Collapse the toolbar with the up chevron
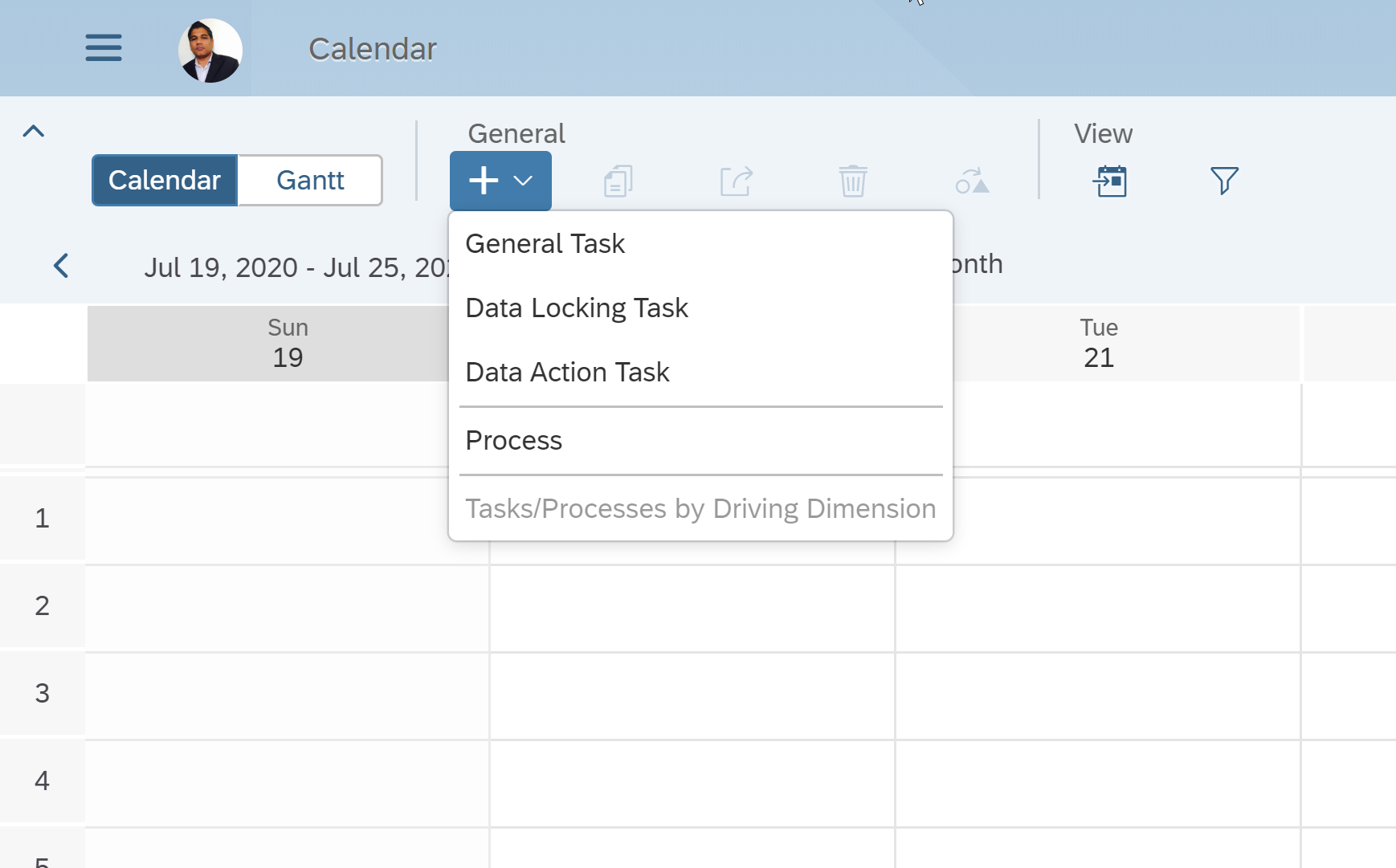This screenshot has height=868, width=1396. [x=33, y=130]
